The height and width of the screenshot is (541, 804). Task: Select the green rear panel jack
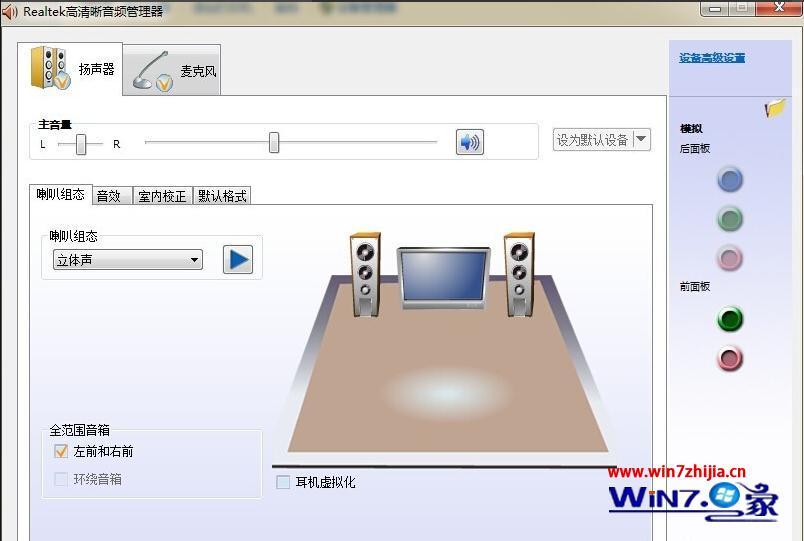click(x=730, y=219)
